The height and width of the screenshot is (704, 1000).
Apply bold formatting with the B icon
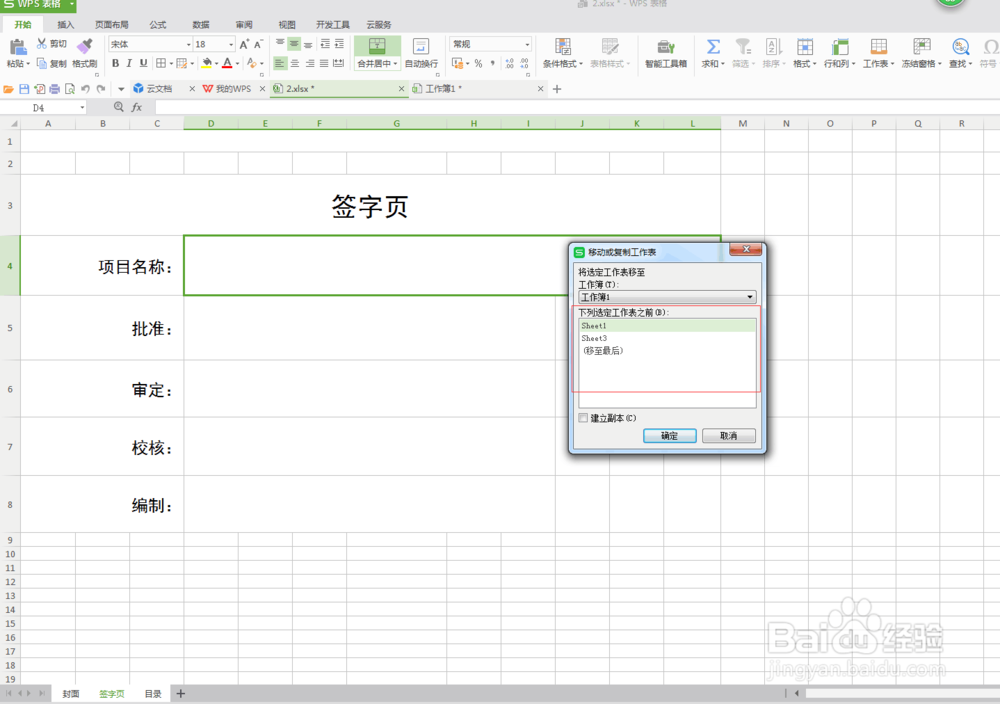click(x=116, y=63)
